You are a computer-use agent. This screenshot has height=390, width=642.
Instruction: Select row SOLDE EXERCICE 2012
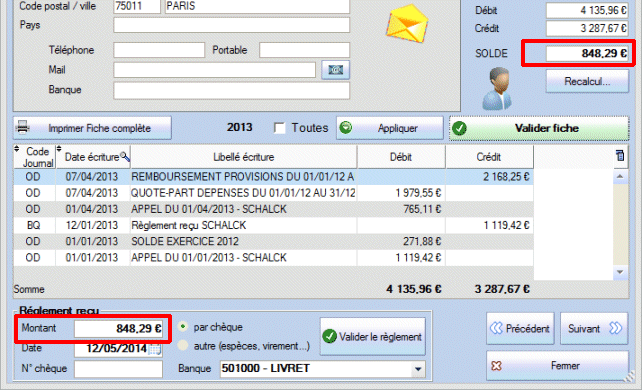pos(274,241)
